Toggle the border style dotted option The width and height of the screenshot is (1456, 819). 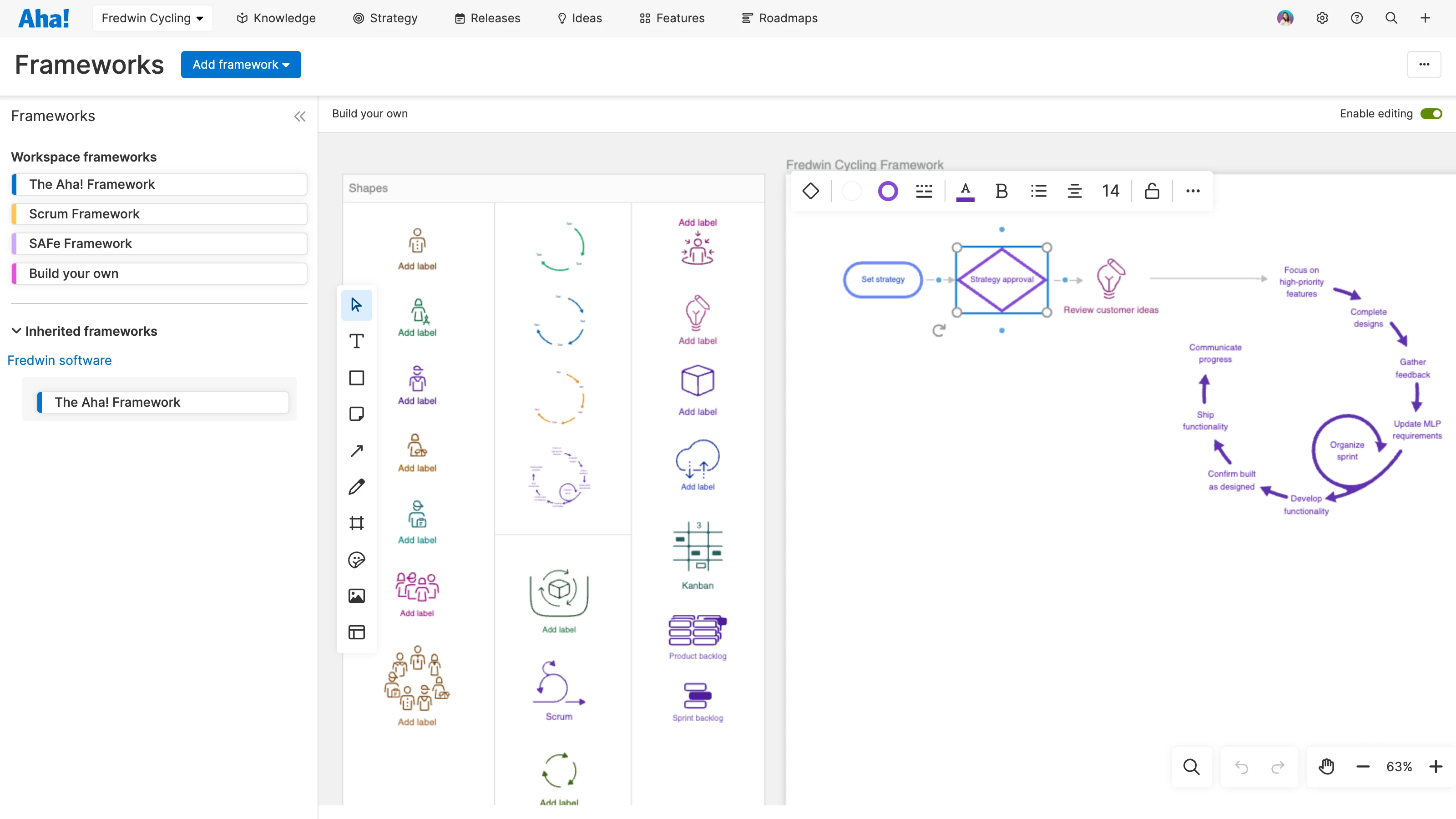tap(924, 191)
